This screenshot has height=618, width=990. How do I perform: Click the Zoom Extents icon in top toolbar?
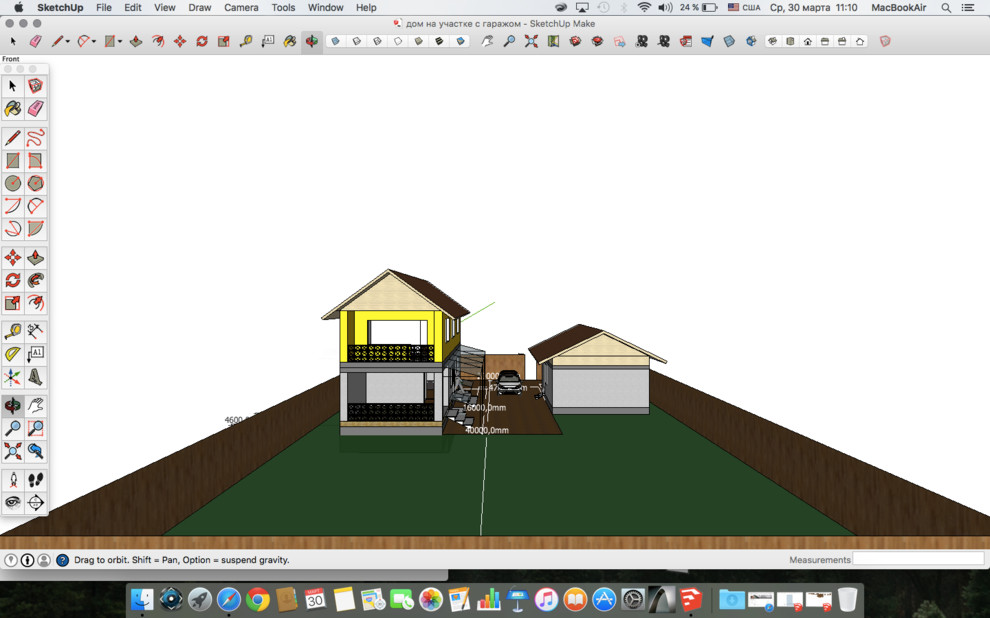(x=531, y=42)
